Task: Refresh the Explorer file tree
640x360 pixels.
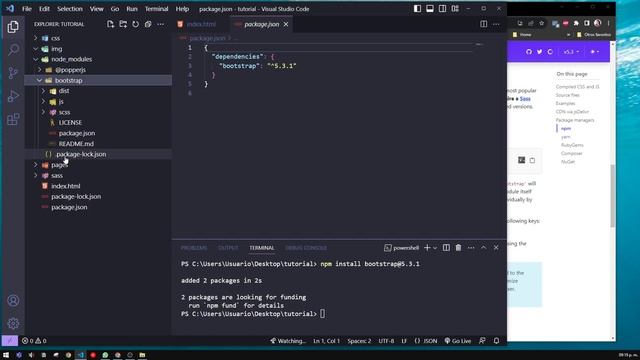Action: [x=136, y=24]
